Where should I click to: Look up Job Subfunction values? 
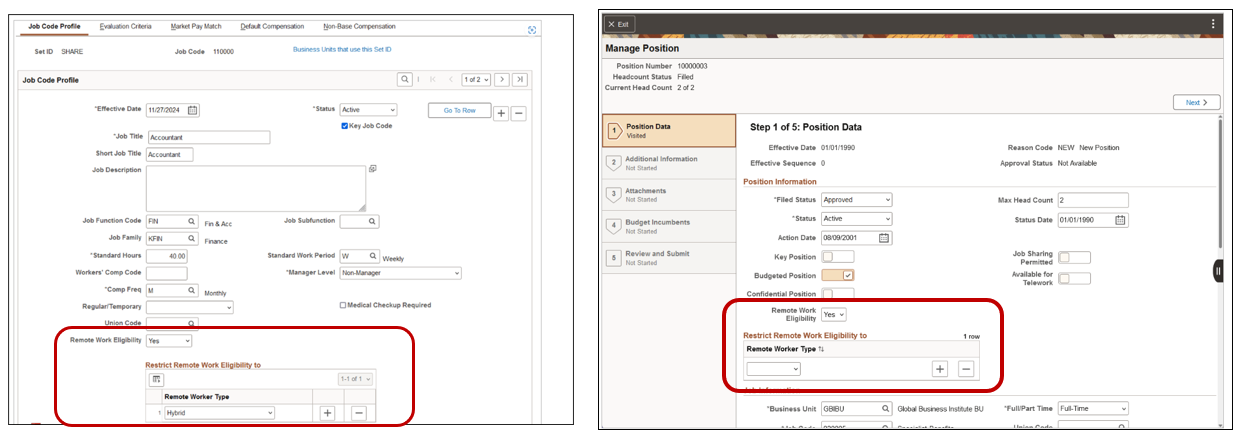(x=372, y=221)
